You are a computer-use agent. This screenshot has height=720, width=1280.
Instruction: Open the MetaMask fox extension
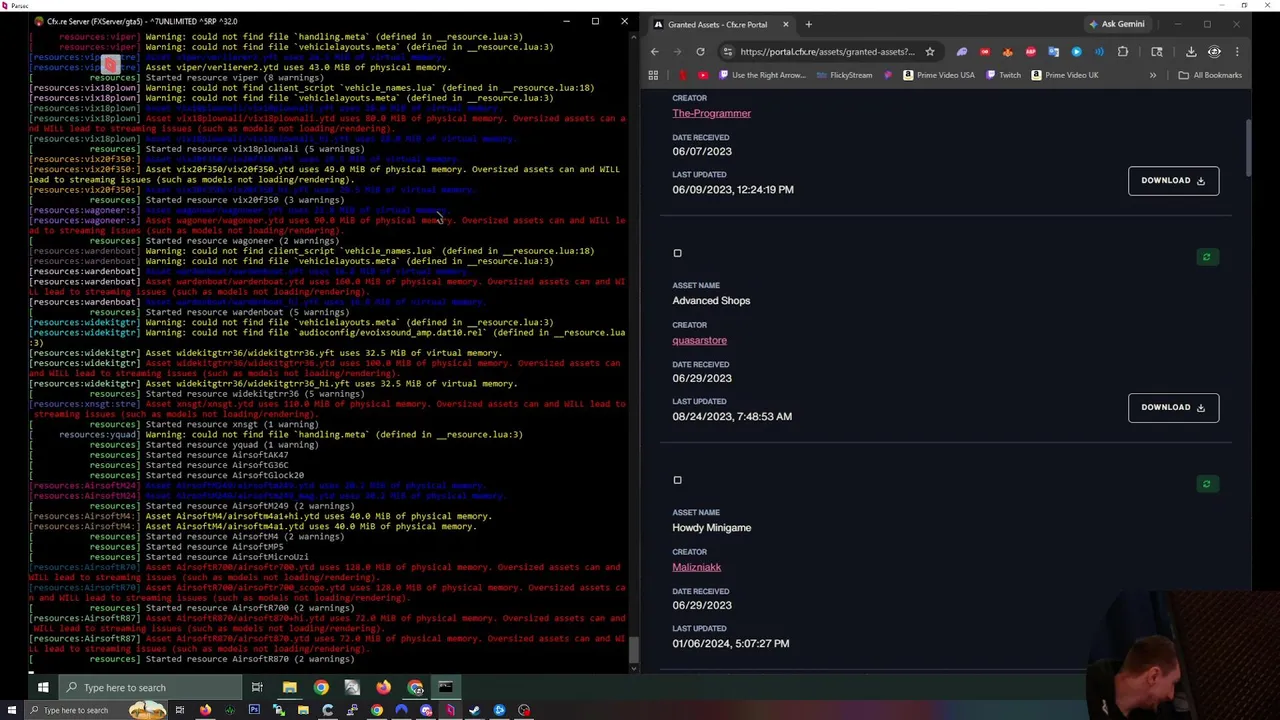[x=1007, y=52]
